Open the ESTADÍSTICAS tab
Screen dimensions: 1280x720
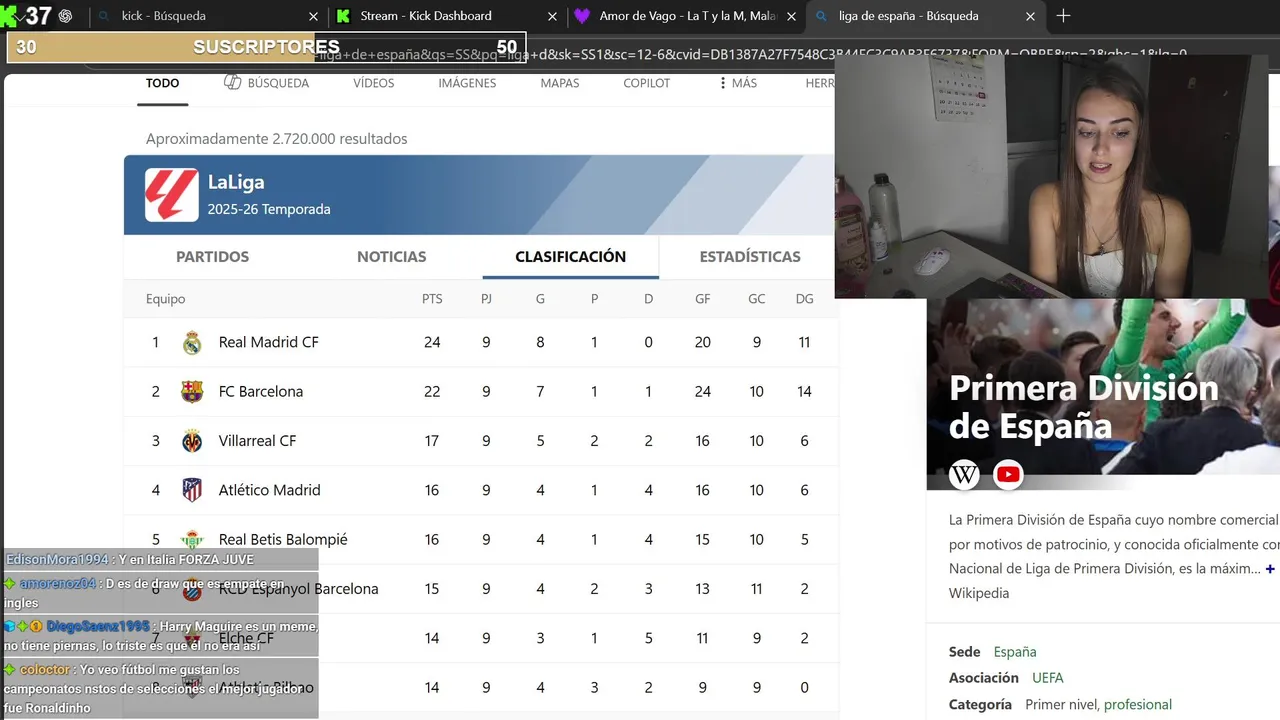point(750,257)
